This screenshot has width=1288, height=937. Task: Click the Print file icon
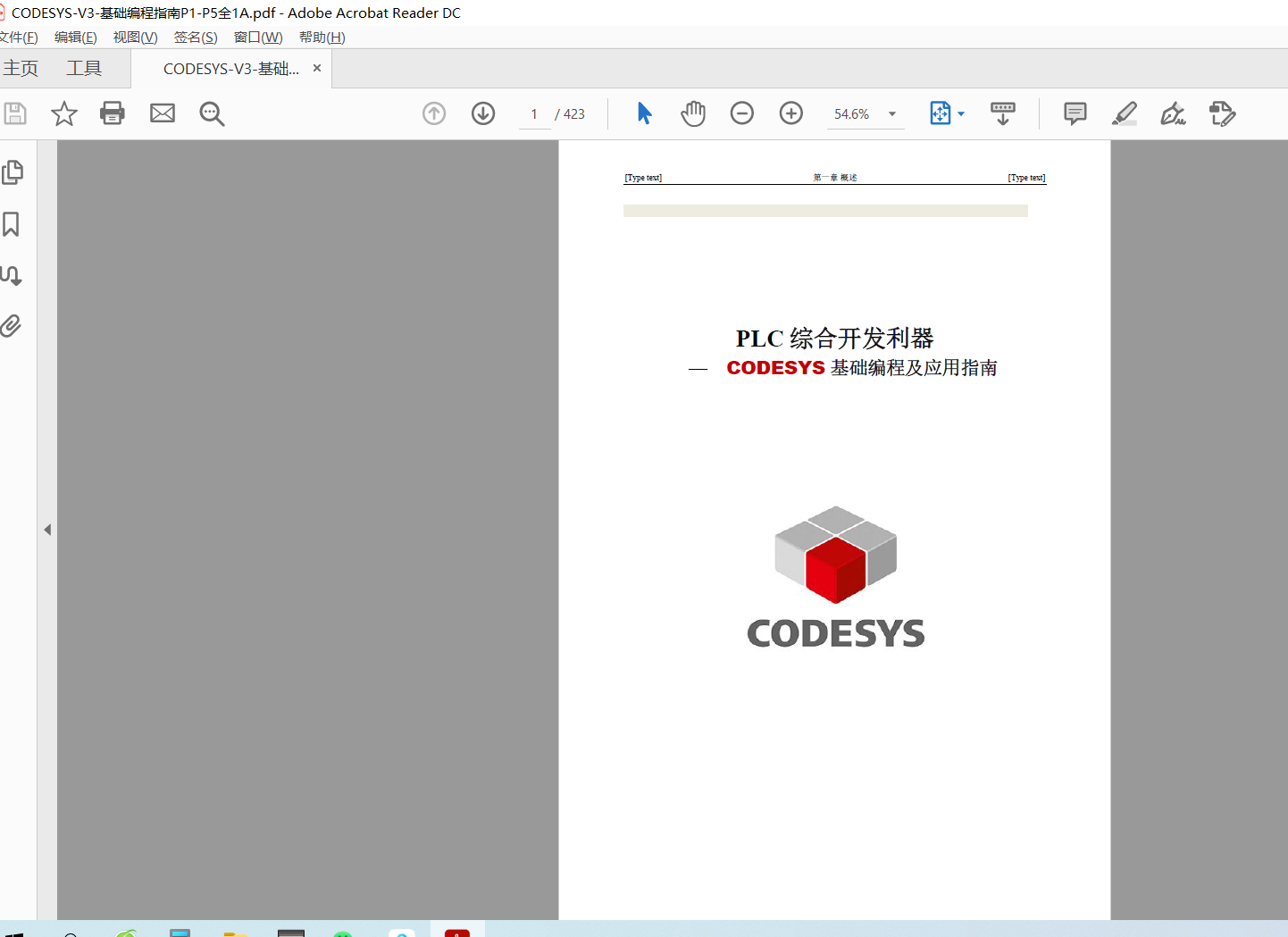113,113
